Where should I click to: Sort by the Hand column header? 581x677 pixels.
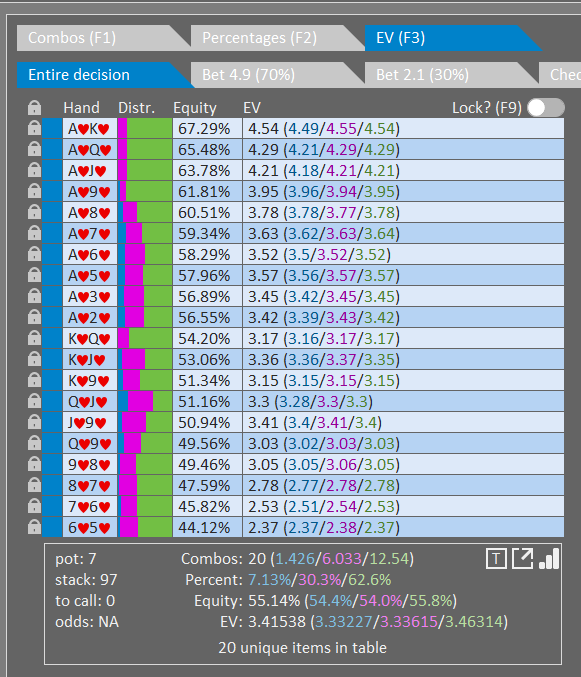[x=82, y=108]
